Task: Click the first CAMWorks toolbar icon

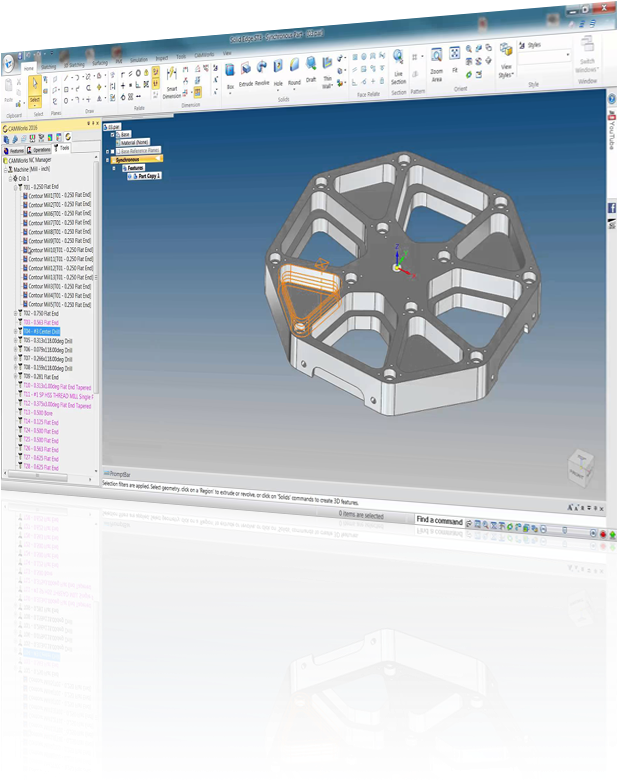Action: pyautogui.click(x=6, y=139)
